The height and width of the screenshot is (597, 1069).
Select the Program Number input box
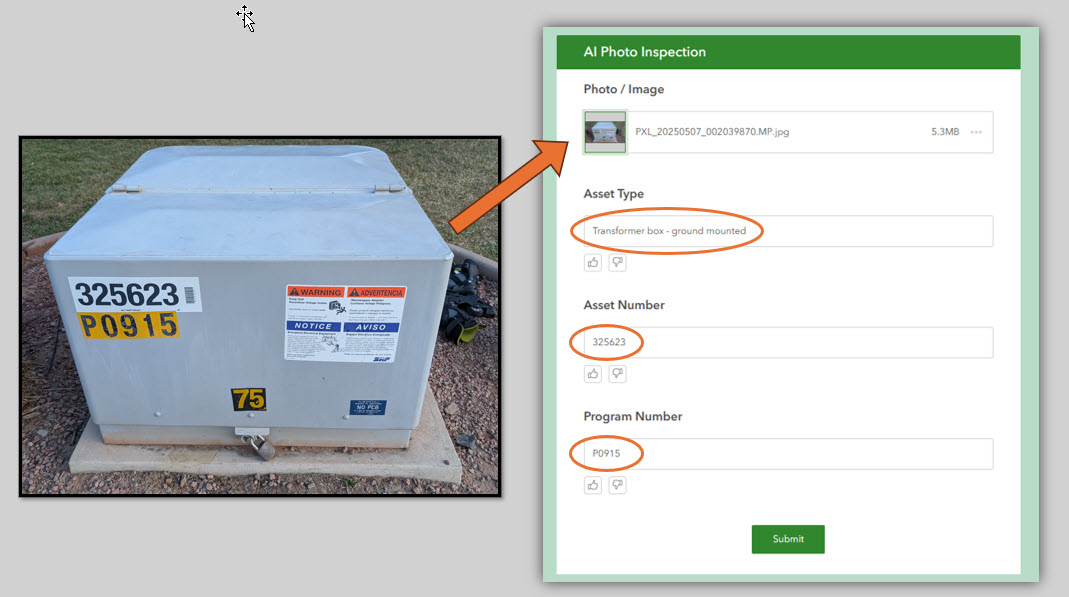click(x=786, y=453)
